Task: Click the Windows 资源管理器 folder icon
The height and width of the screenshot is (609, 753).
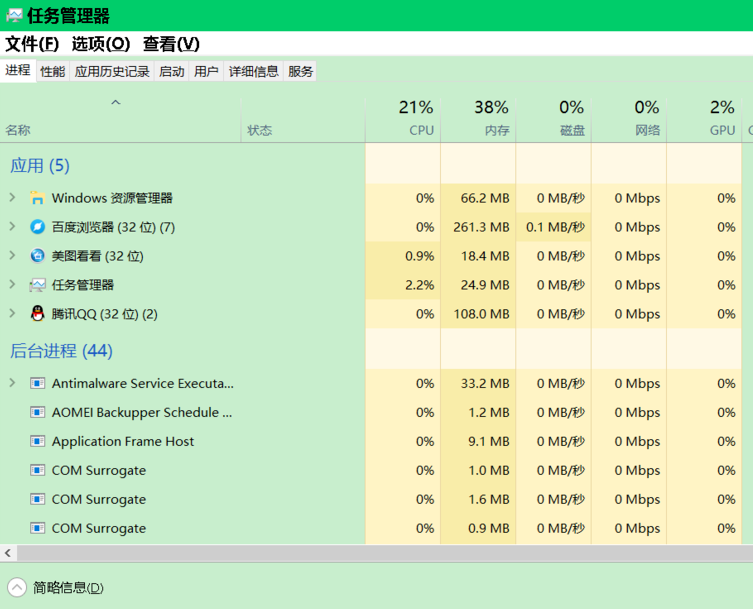Action: [37, 198]
